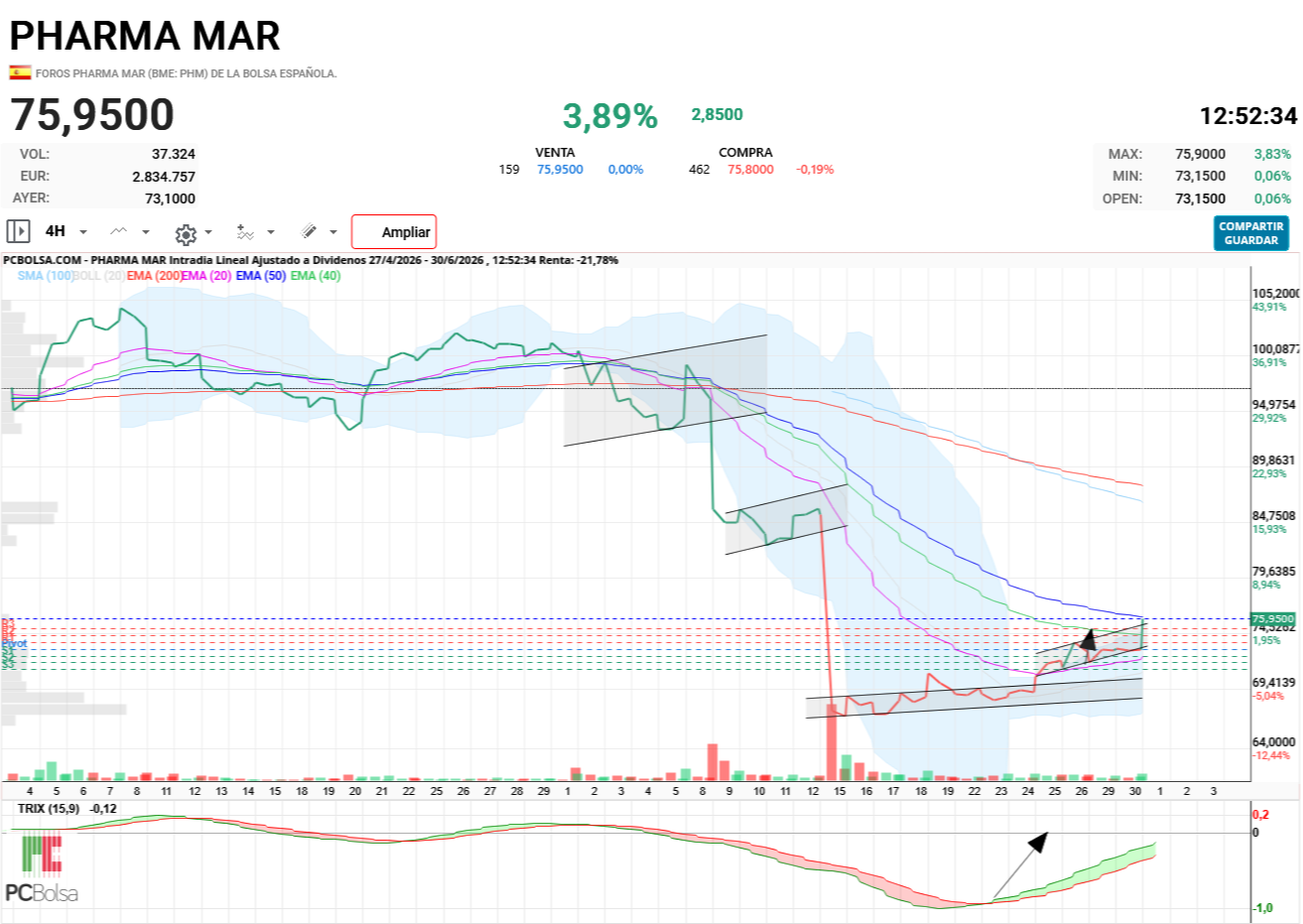Viewport: 1303px width, 924px height.
Task: Toggle the EMA (200) indicator legend
Action: 154,276
